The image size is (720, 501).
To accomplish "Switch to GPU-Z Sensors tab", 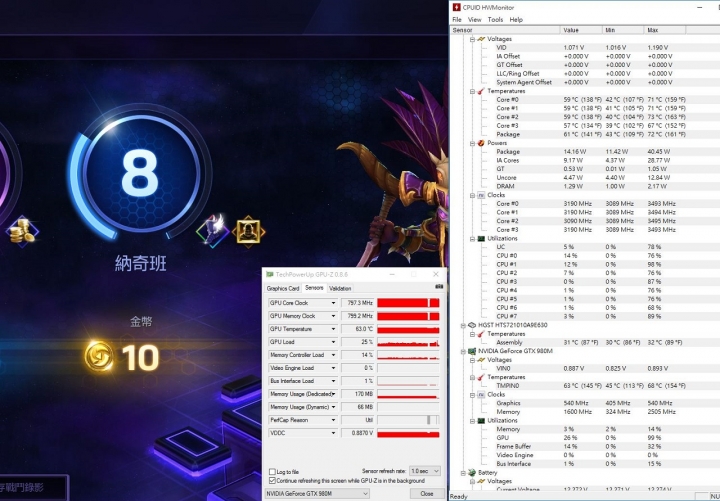I will point(314,287).
